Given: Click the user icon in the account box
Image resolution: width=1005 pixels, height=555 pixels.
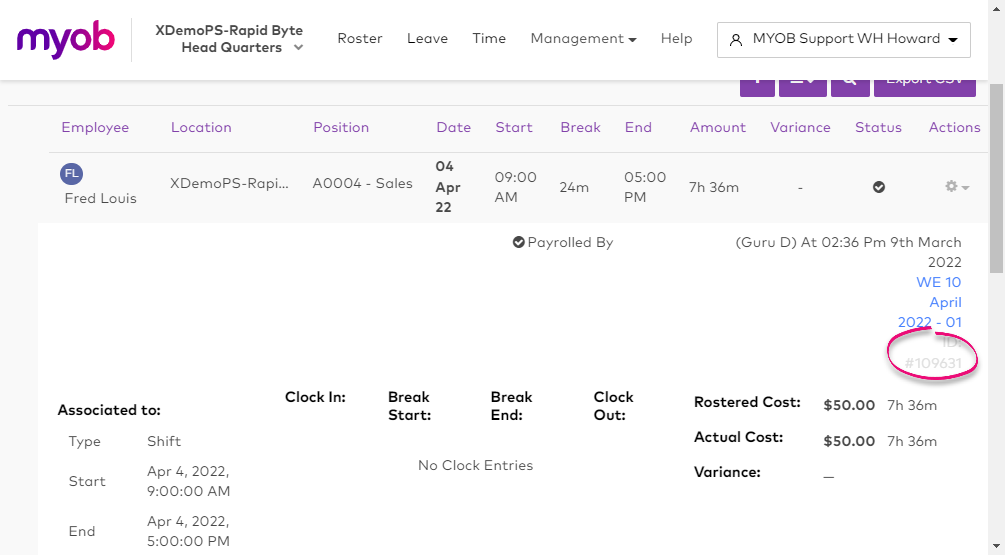Looking at the screenshot, I should (x=736, y=40).
